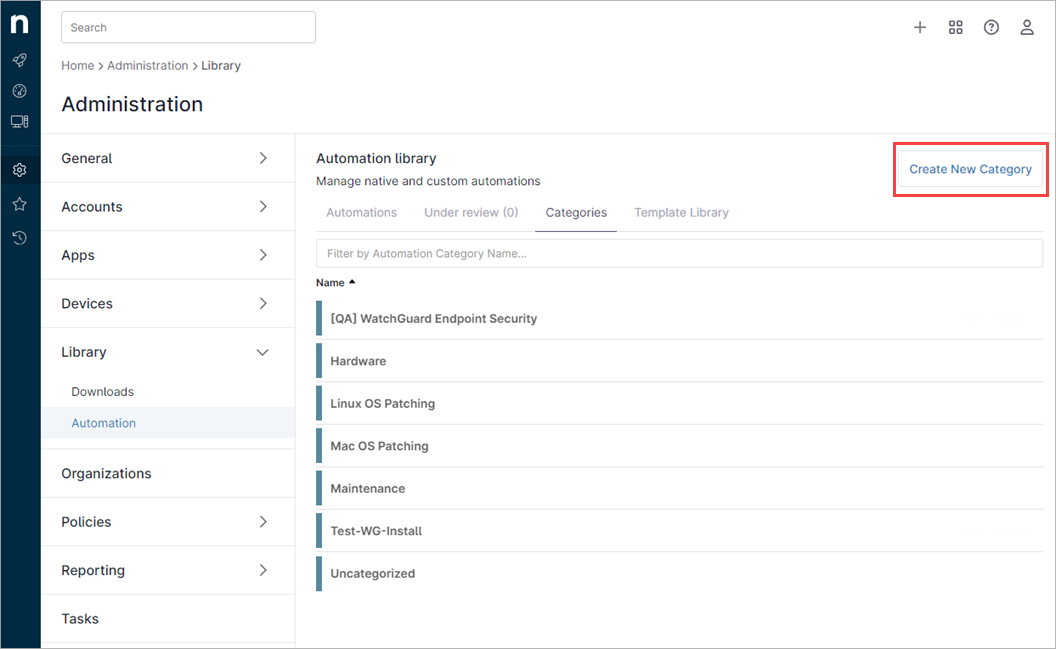Open the NinjaOne home logo
The width and height of the screenshot is (1056, 649).
pyautogui.click(x=20, y=24)
